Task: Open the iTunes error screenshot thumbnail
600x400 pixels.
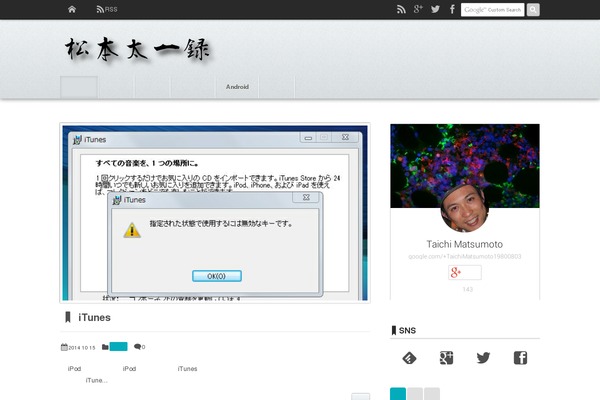Action: (x=215, y=213)
